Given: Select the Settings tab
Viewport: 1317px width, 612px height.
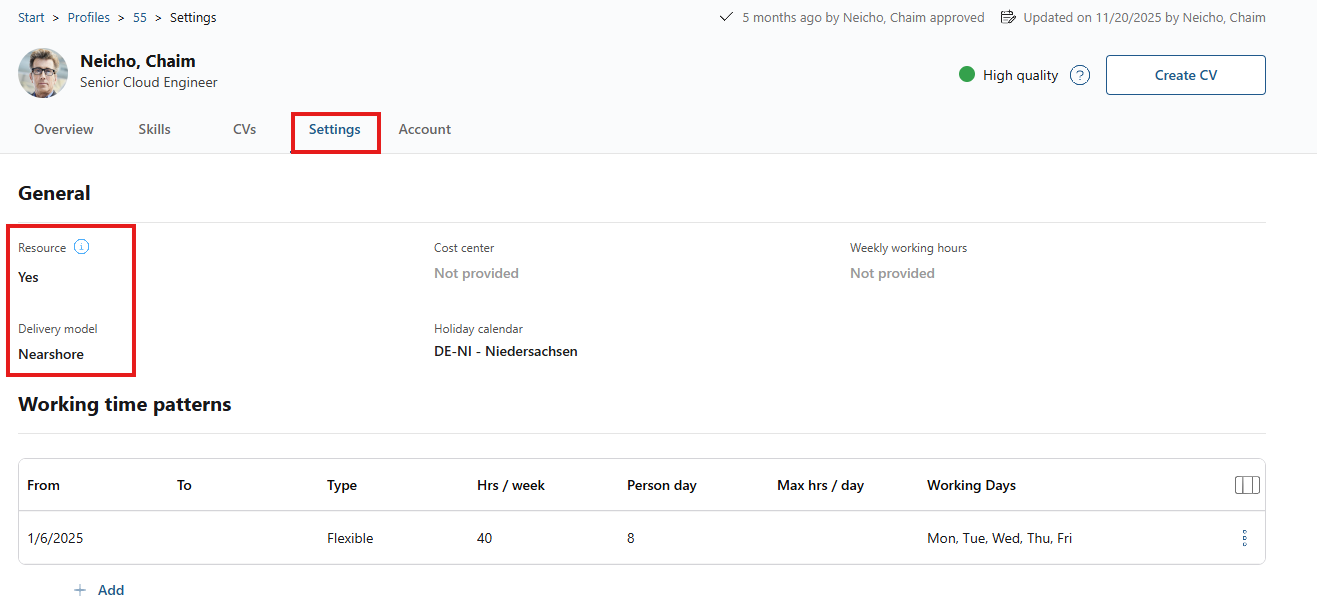Looking at the screenshot, I should click(335, 129).
